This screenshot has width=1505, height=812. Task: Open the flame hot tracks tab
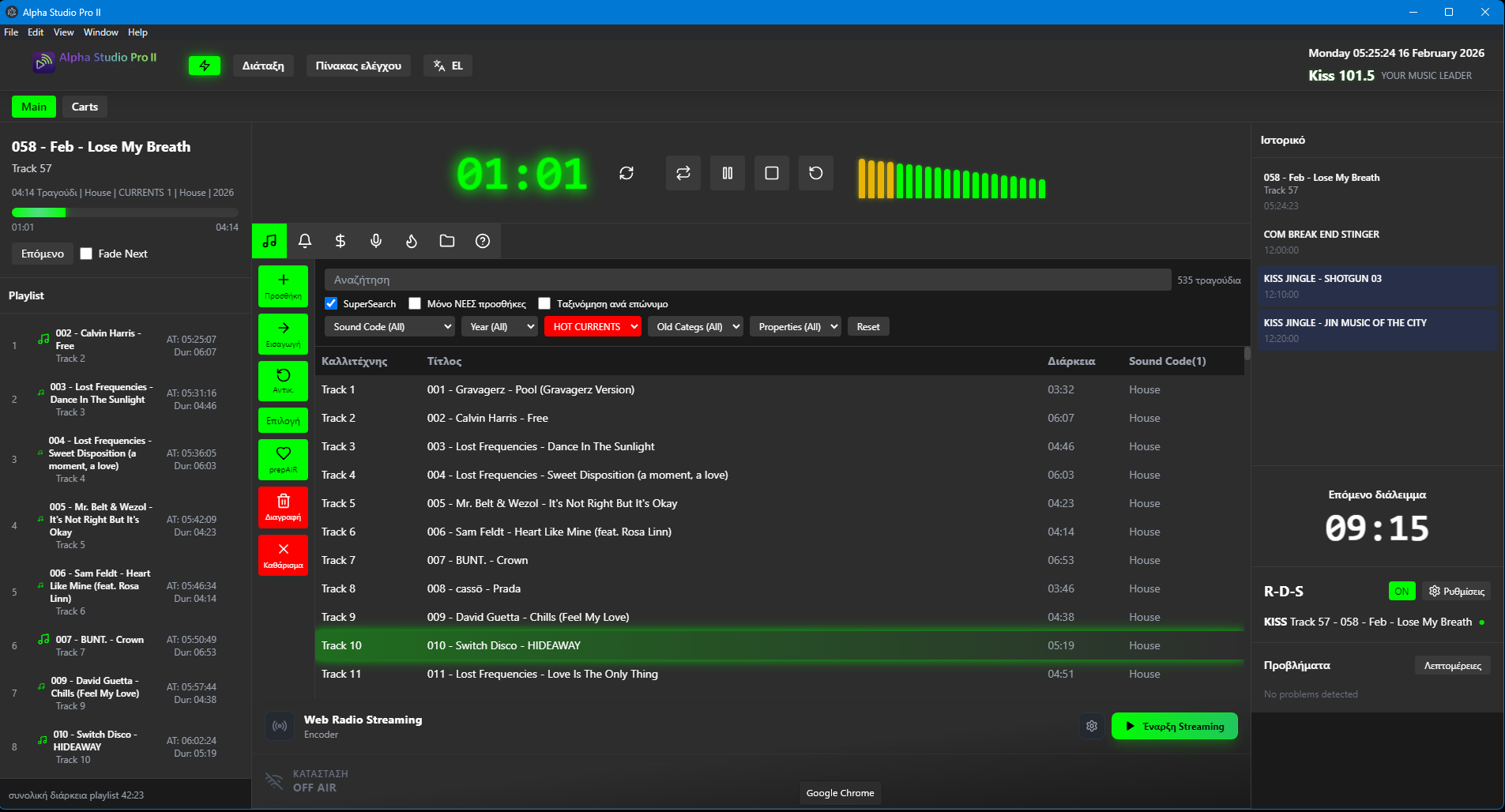coord(412,241)
